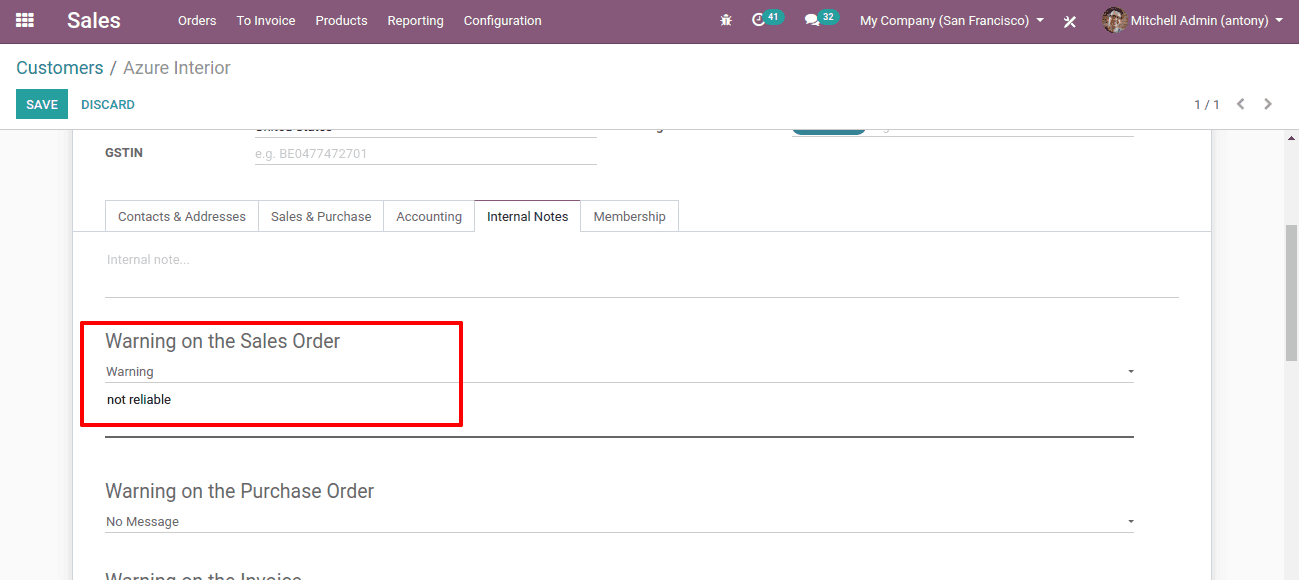Switch to Accounting tab

click(429, 216)
